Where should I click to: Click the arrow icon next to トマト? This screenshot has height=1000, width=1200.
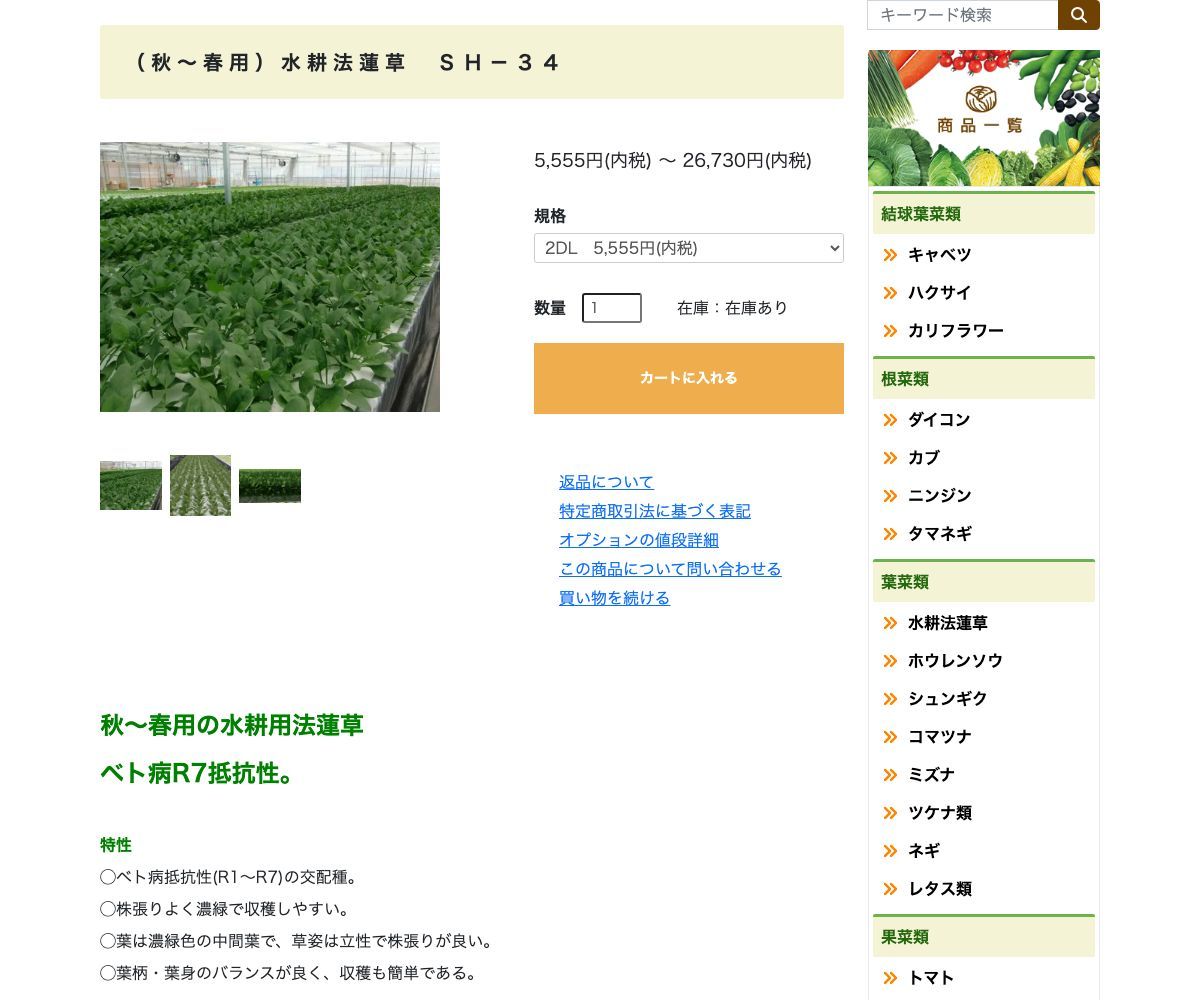click(x=890, y=978)
